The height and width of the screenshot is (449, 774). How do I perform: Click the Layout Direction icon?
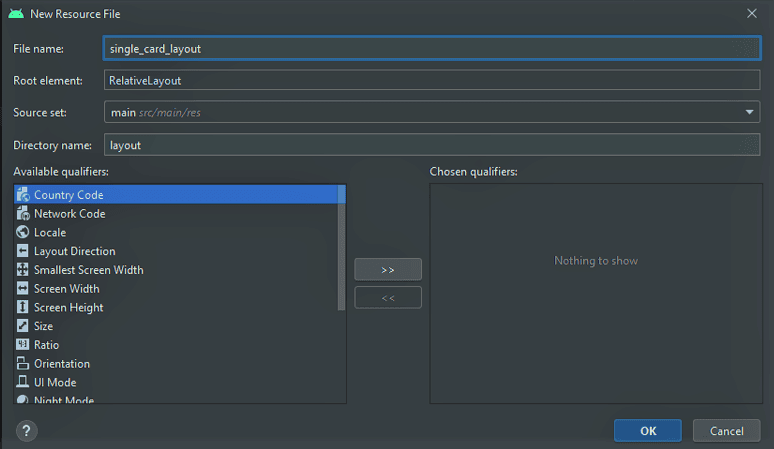coord(23,251)
